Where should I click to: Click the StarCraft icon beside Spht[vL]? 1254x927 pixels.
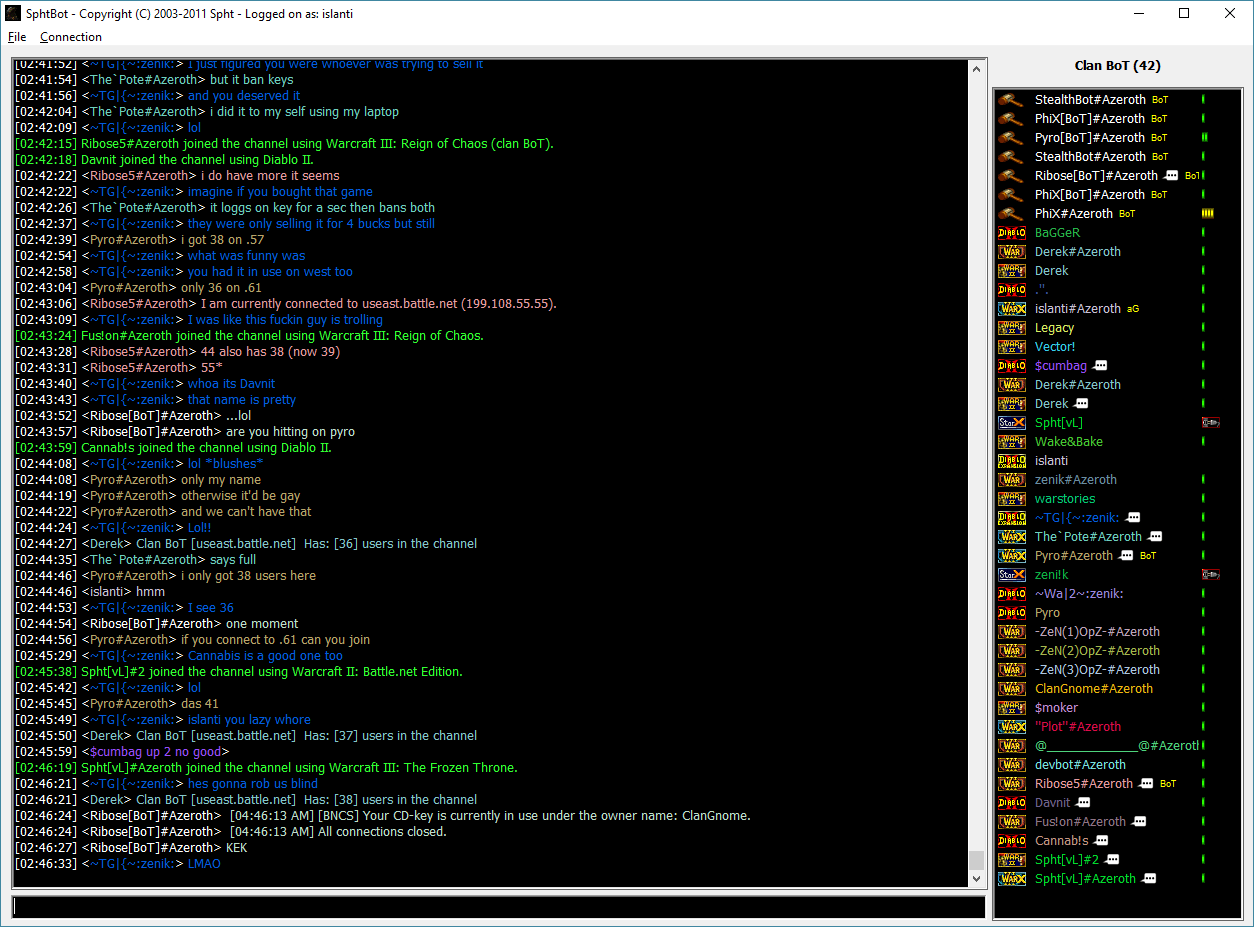coord(1012,422)
